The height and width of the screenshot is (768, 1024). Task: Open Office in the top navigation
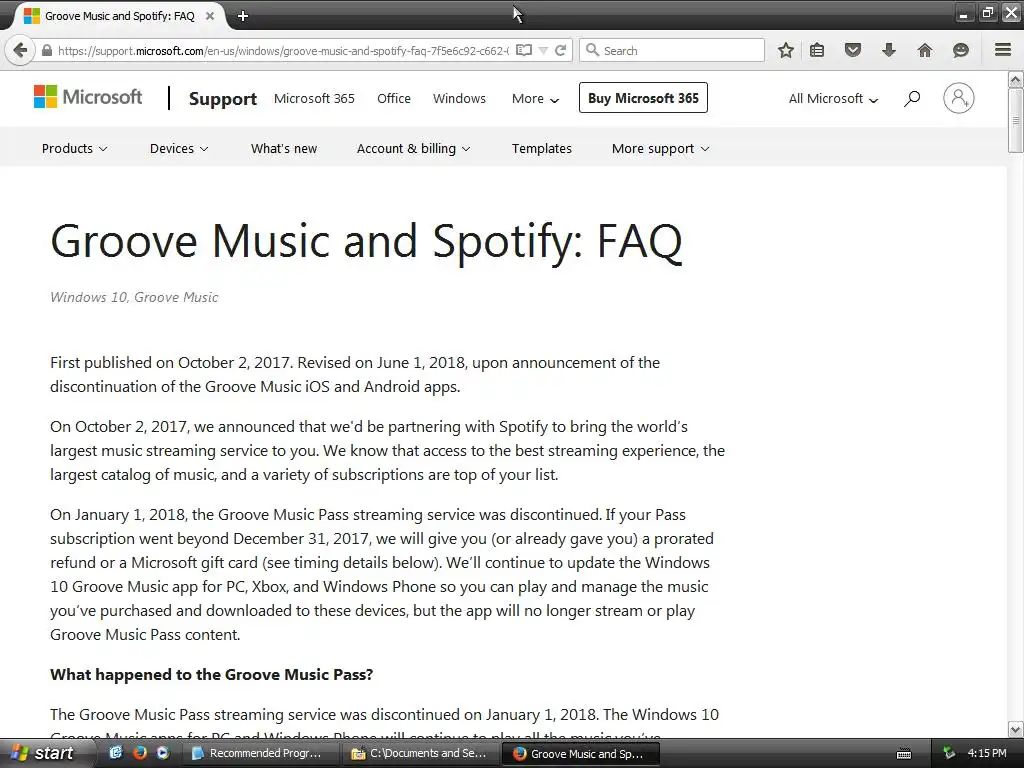click(x=394, y=99)
